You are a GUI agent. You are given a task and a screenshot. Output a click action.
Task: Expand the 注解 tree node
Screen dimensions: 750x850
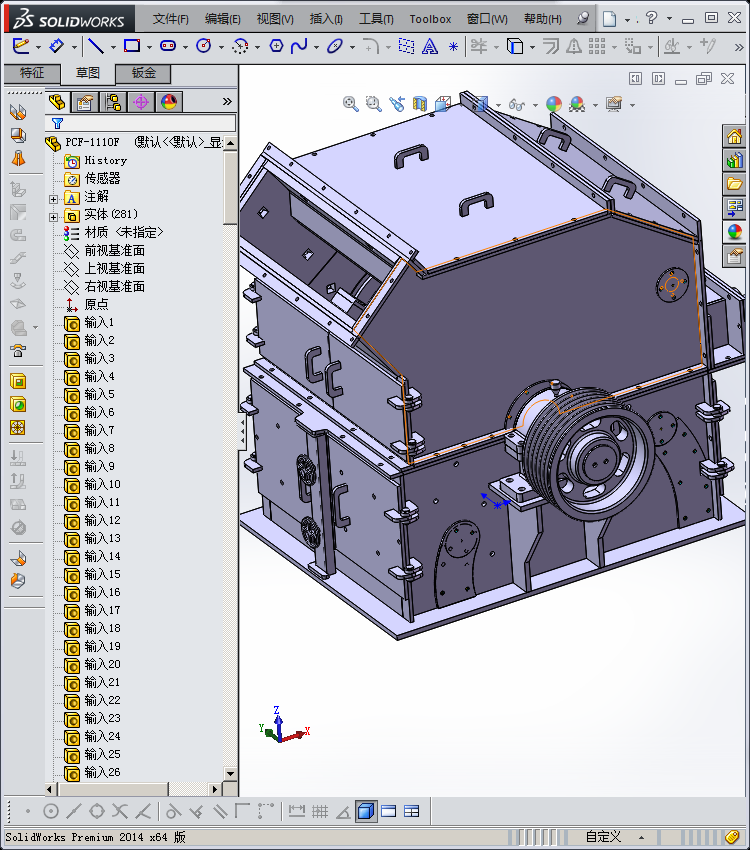[53, 199]
